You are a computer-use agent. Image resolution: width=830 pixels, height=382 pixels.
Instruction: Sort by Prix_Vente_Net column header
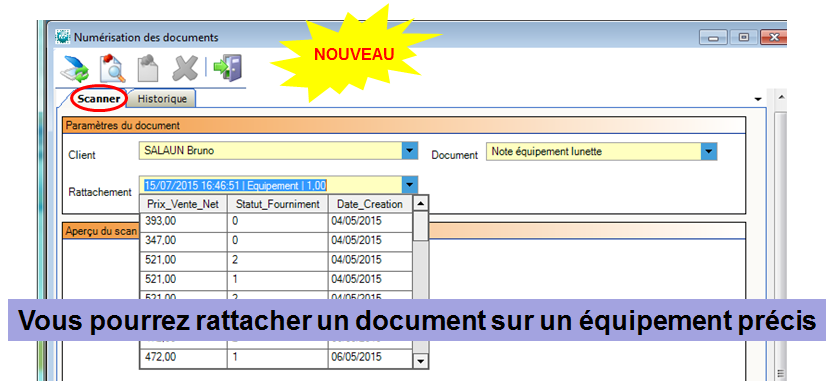(x=184, y=204)
